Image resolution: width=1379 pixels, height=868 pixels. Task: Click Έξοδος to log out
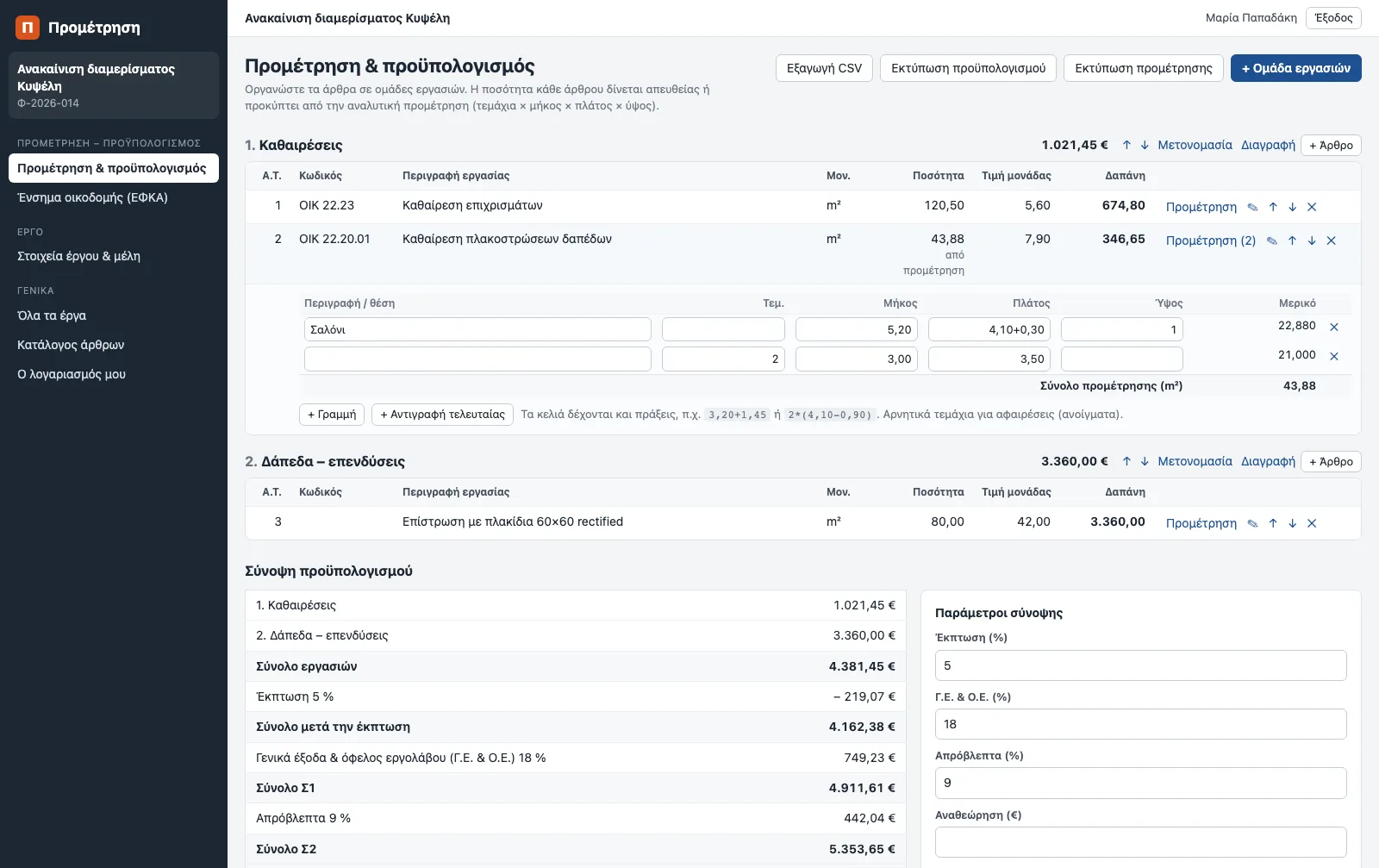click(x=1333, y=18)
